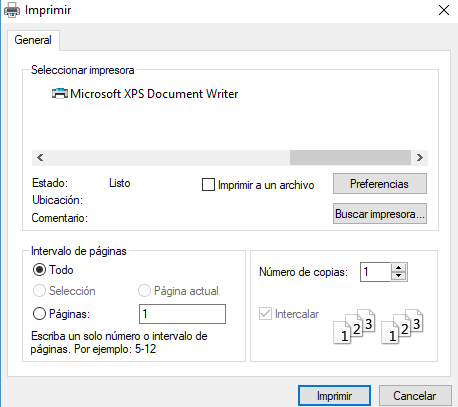Viewport: 458px width, 407px height.
Task: Decrease number of copies with down arrow
Action: click(x=398, y=276)
